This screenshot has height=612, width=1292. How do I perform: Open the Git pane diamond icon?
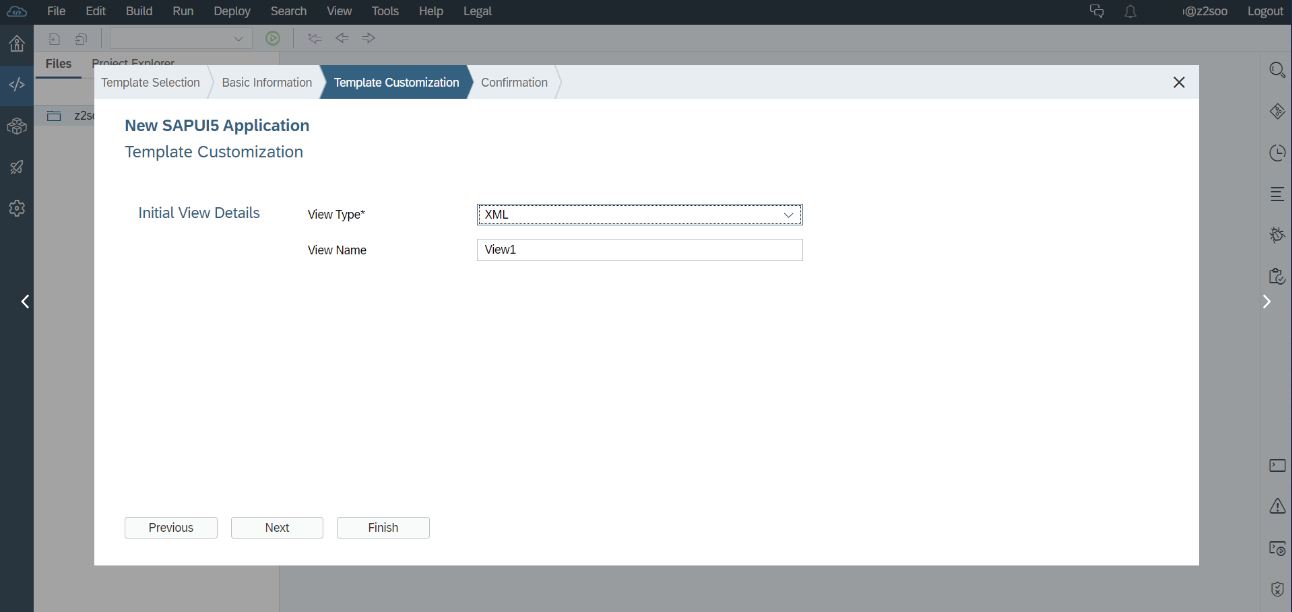(1277, 111)
